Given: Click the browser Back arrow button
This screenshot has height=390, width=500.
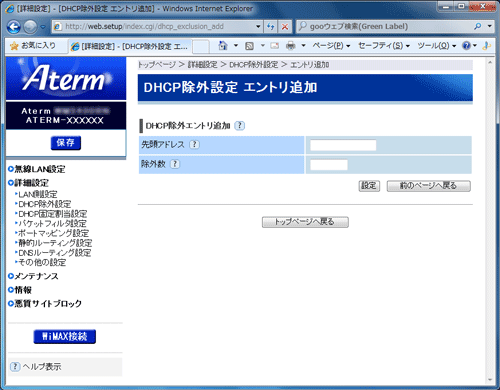Looking at the screenshot, I should 14,27.
